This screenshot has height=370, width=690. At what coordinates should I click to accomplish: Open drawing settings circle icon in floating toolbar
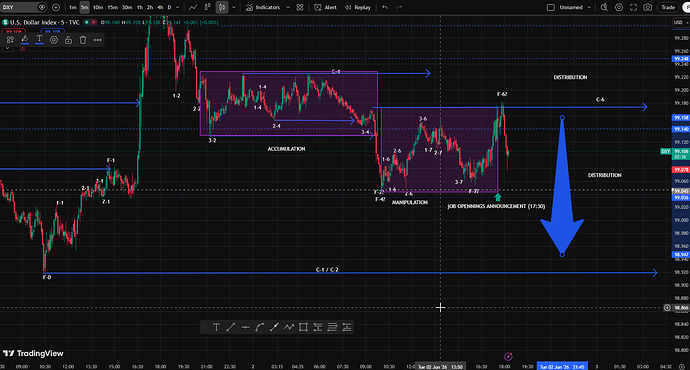54,40
